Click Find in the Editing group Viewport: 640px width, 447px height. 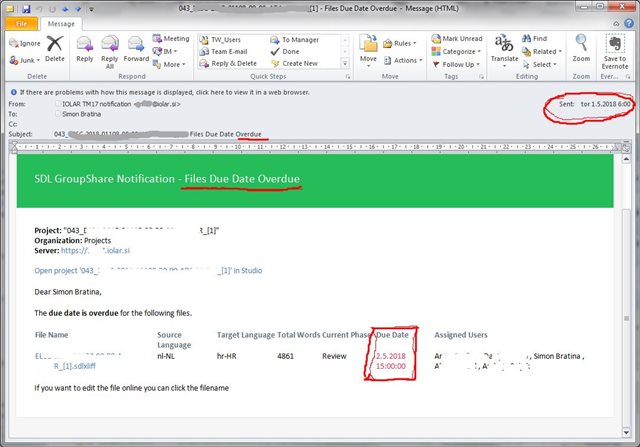coord(534,38)
